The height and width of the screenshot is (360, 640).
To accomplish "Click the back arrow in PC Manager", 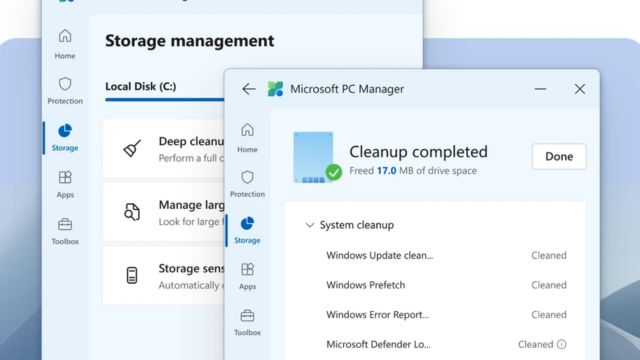I will (x=249, y=89).
